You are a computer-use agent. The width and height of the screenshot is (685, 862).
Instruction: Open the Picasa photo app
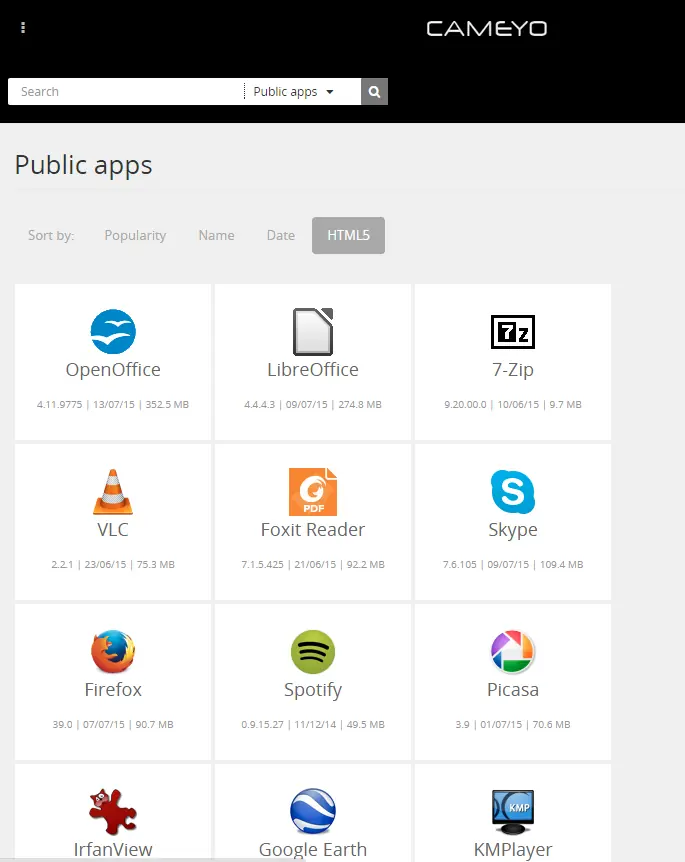coord(513,652)
